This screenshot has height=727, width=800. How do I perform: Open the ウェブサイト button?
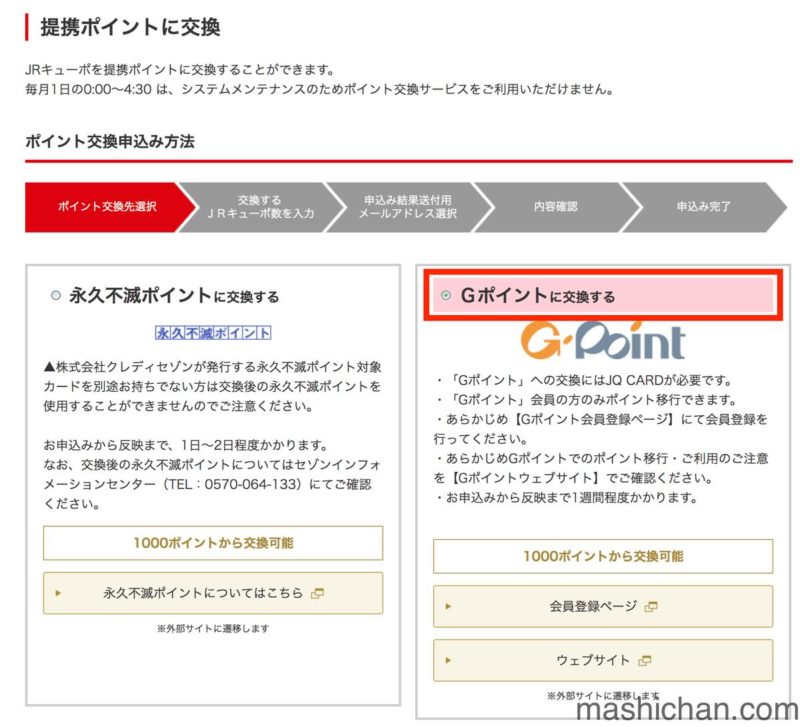603,660
